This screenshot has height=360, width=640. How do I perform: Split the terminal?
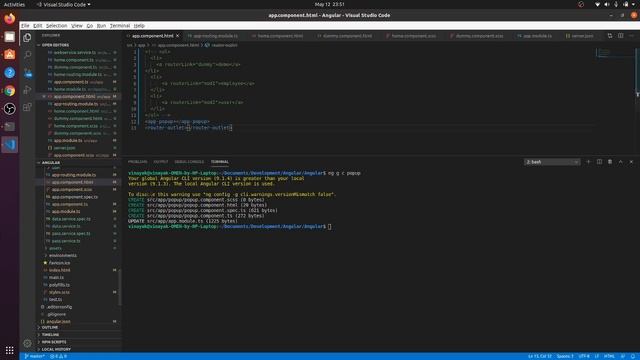coord(599,162)
